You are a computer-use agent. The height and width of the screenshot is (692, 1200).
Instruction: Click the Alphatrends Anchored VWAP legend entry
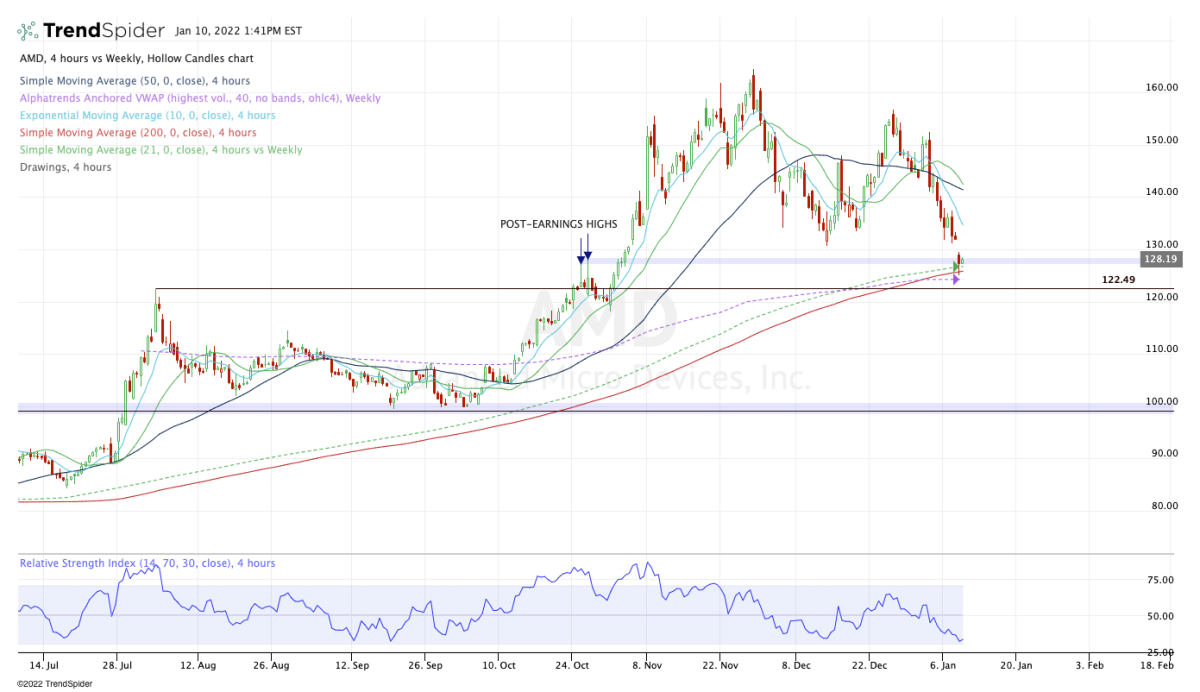tap(199, 98)
